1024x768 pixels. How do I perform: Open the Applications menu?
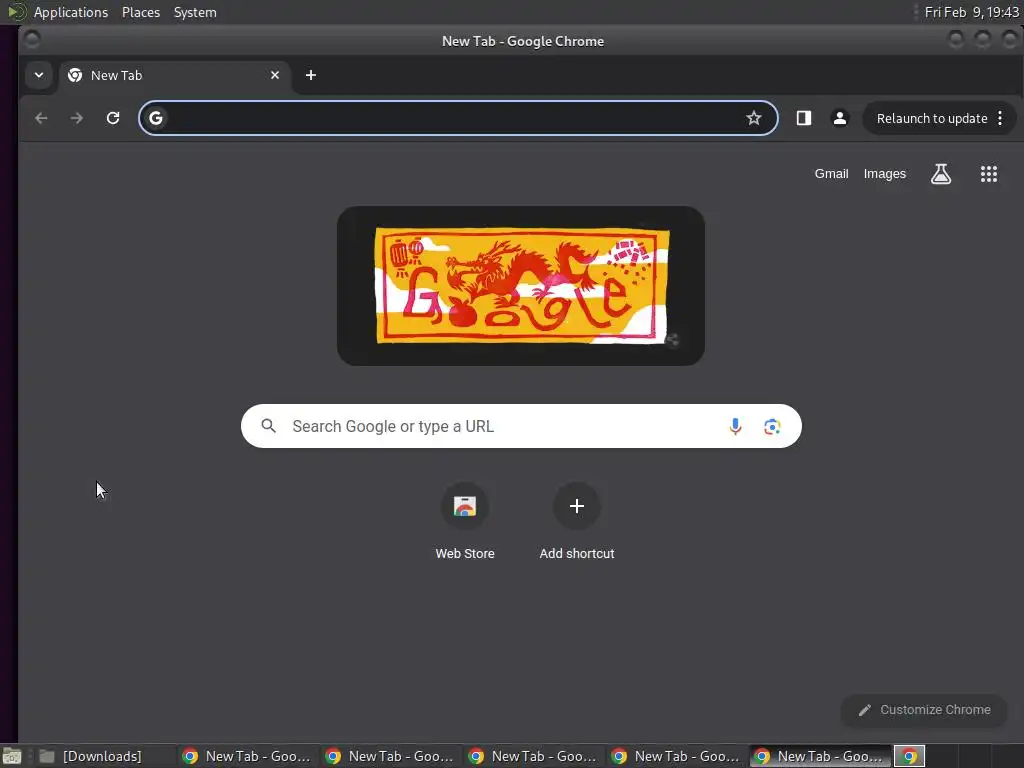tap(71, 12)
